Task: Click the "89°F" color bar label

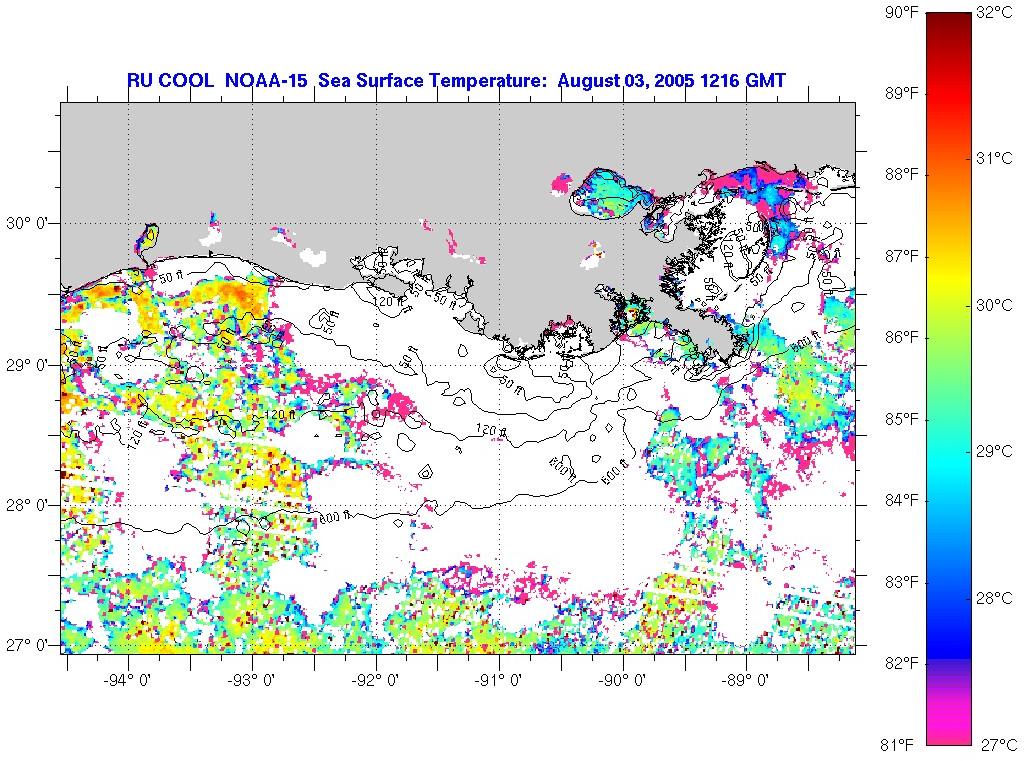Action: [x=901, y=93]
